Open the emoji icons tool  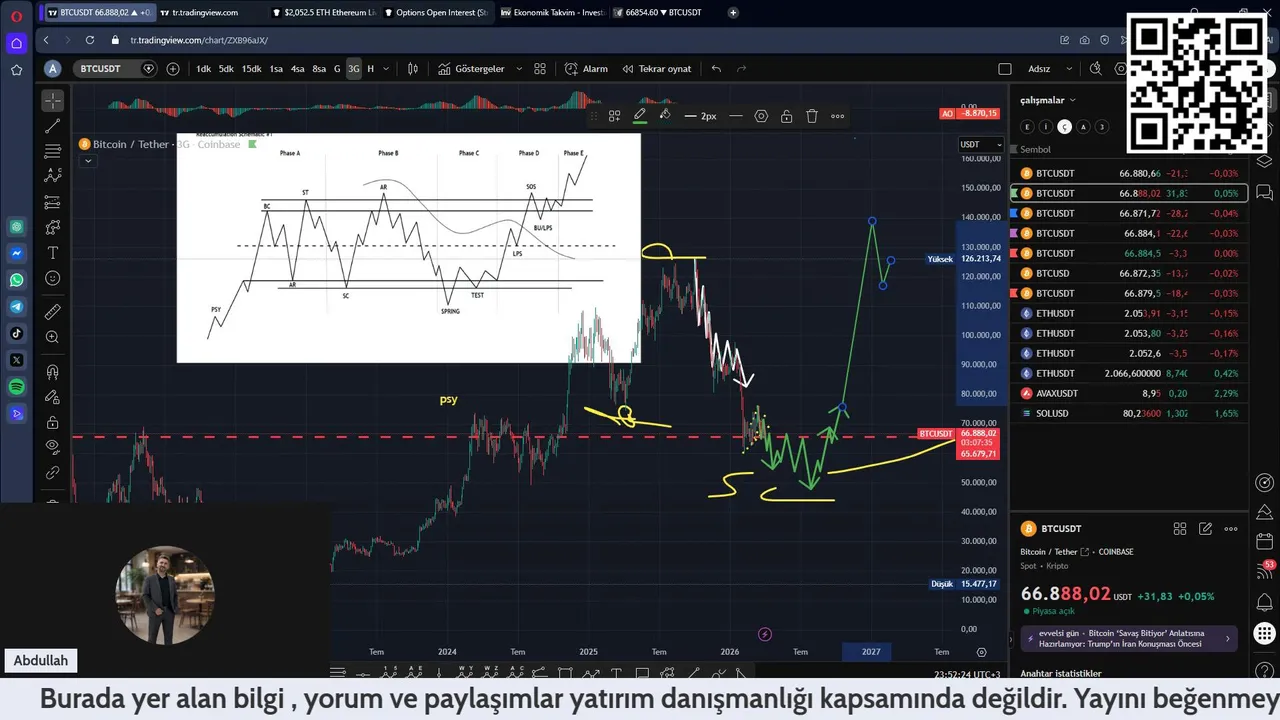coord(53,278)
